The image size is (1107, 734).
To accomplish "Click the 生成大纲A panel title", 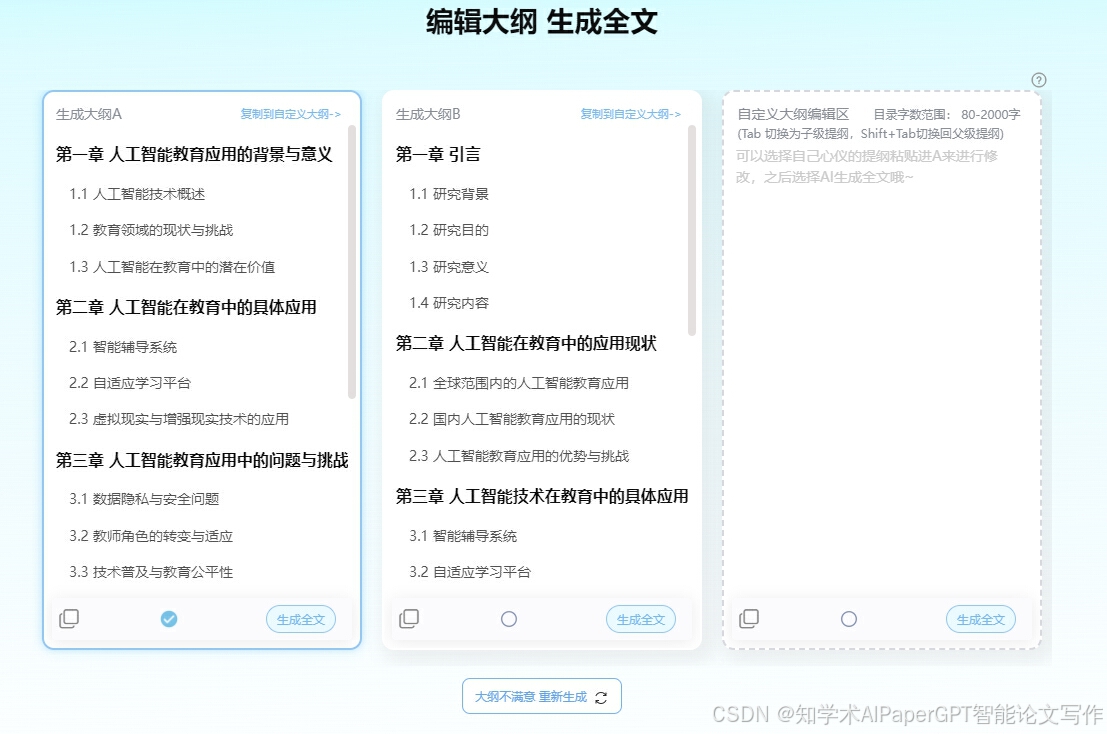I will click(89, 114).
